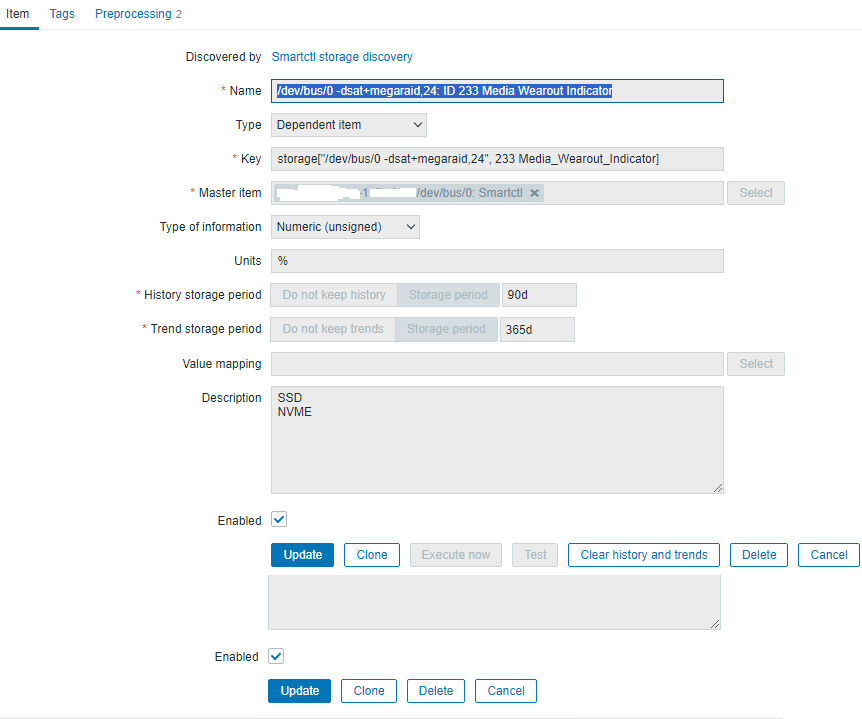862x719 pixels.
Task: Open the Tags tab
Action: coord(62,14)
